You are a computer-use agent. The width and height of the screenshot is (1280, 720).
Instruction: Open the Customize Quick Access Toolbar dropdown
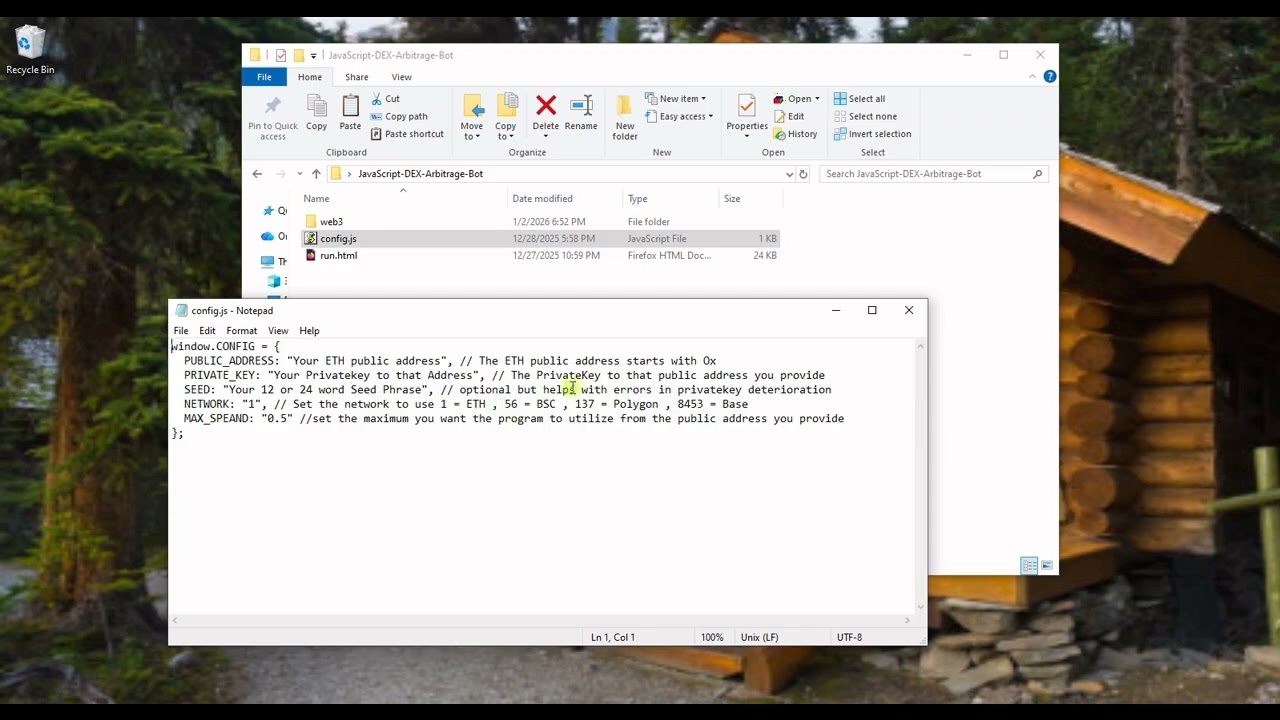tap(313, 56)
